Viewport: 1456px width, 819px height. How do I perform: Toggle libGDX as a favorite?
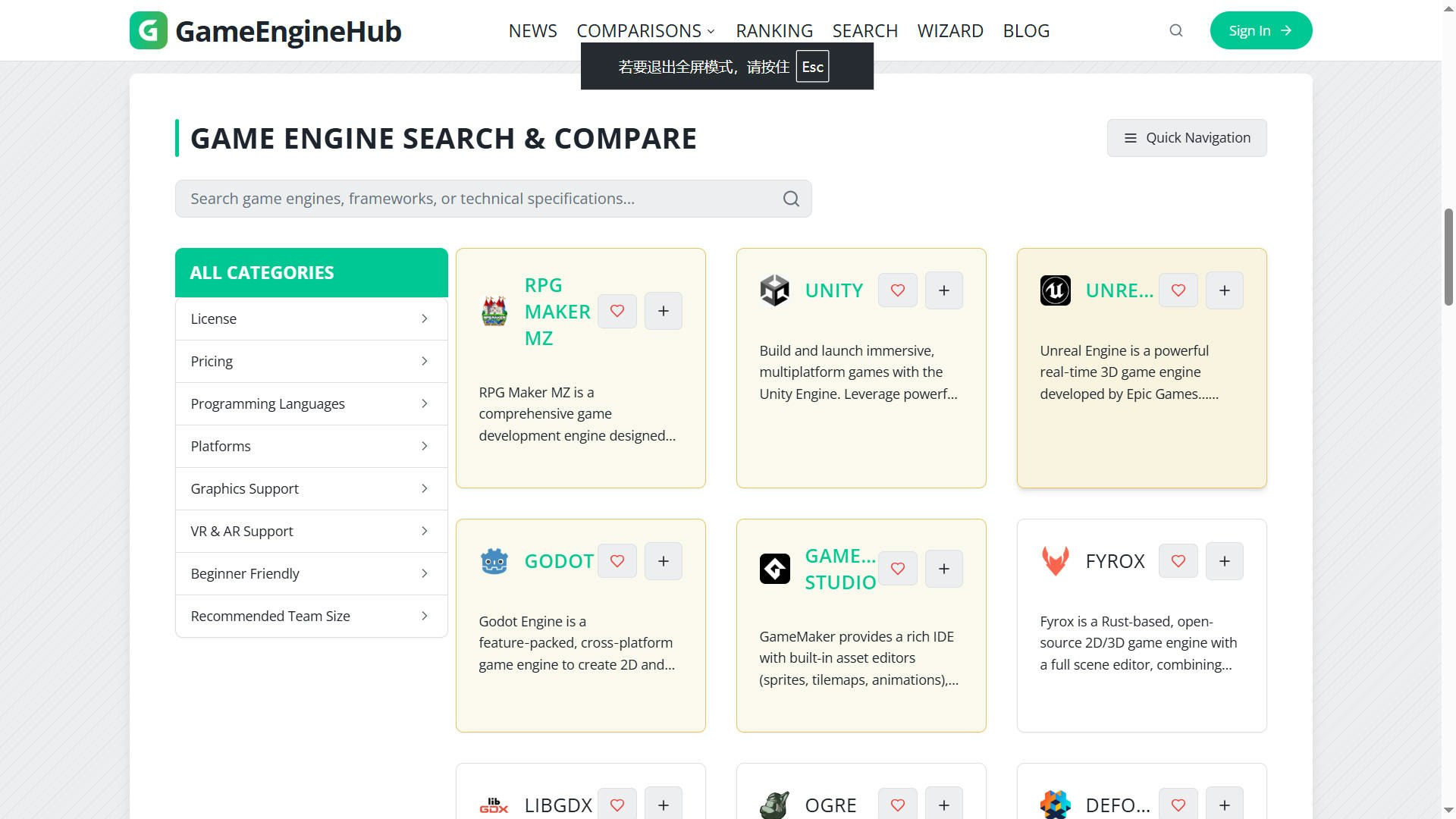click(617, 805)
